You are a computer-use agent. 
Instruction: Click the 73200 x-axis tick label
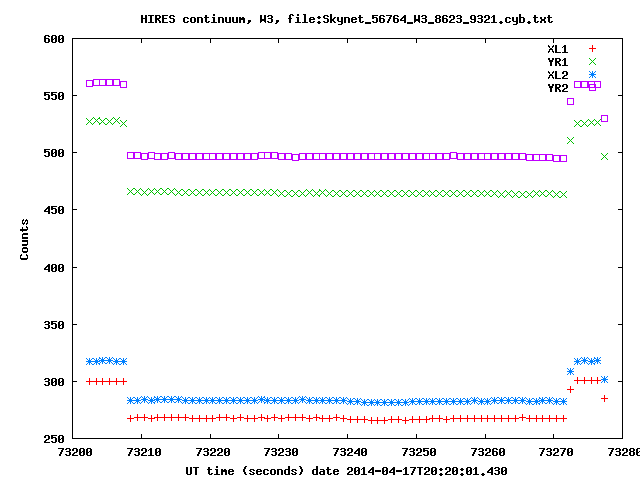[x=76, y=452]
